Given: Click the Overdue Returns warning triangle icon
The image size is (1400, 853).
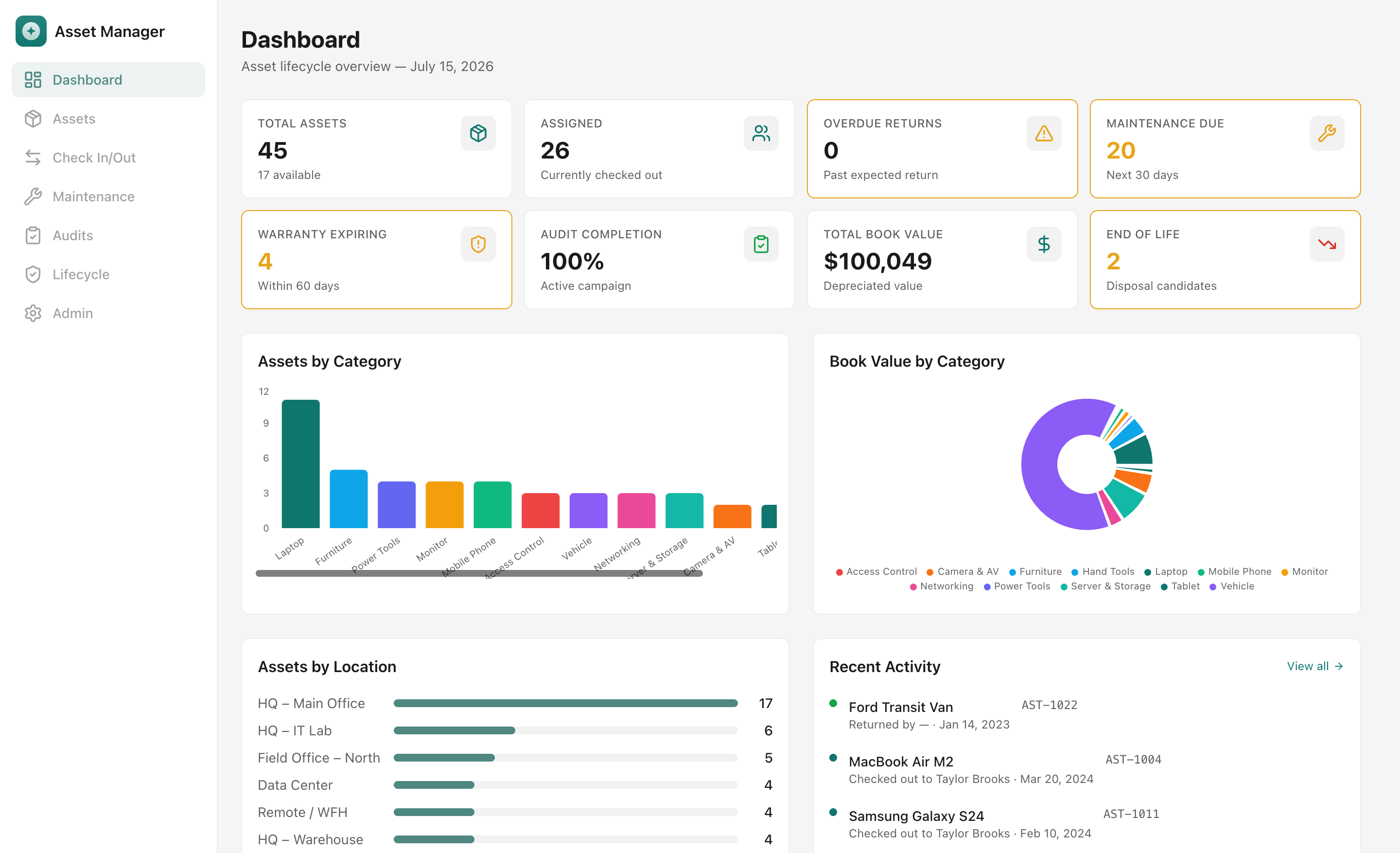Looking at the screenshot, I should pyautogui.click(x=1044, y=134).
